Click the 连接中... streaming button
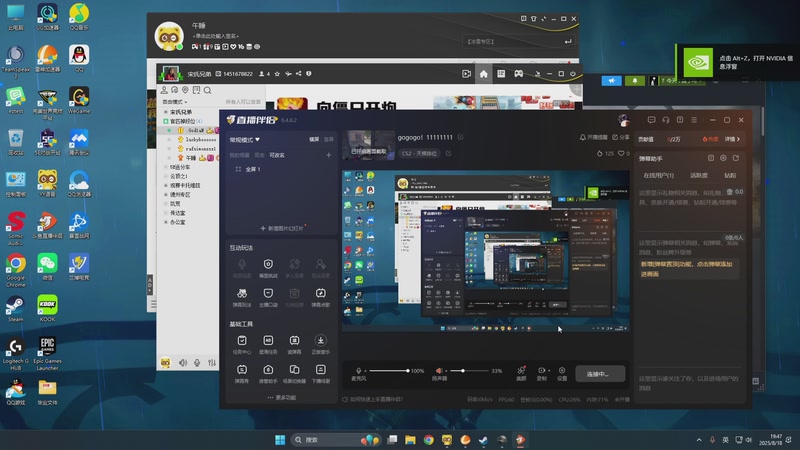800x450 pixels. click(599, 374)
